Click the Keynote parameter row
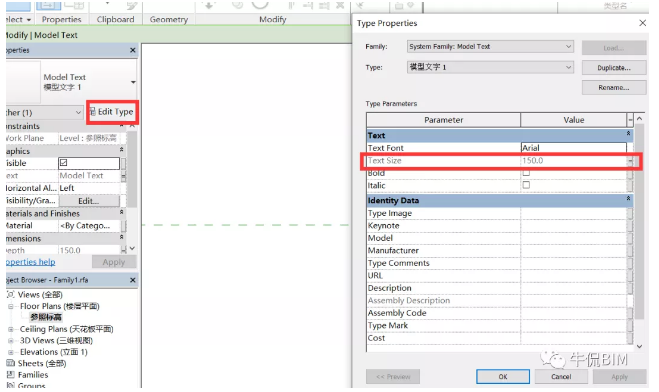Screen dimensions: 659x392 click(x=497, y=226)
